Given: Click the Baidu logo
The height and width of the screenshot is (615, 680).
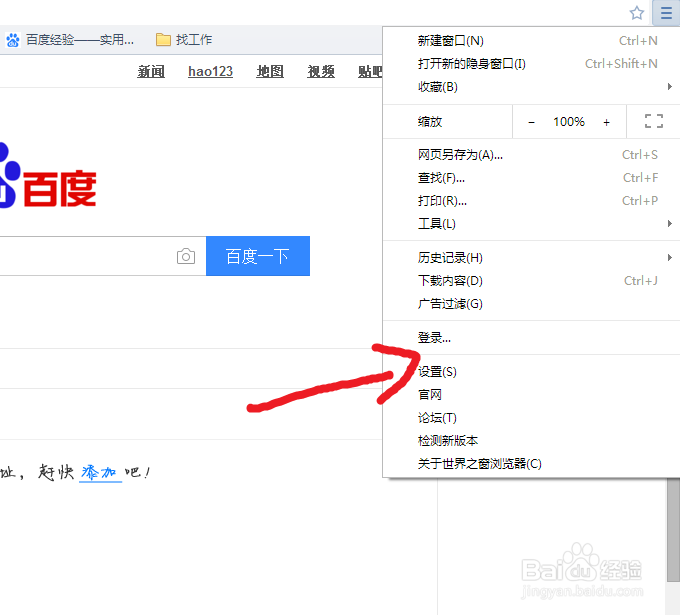Looking at the screenshot, I should point(48,177).
